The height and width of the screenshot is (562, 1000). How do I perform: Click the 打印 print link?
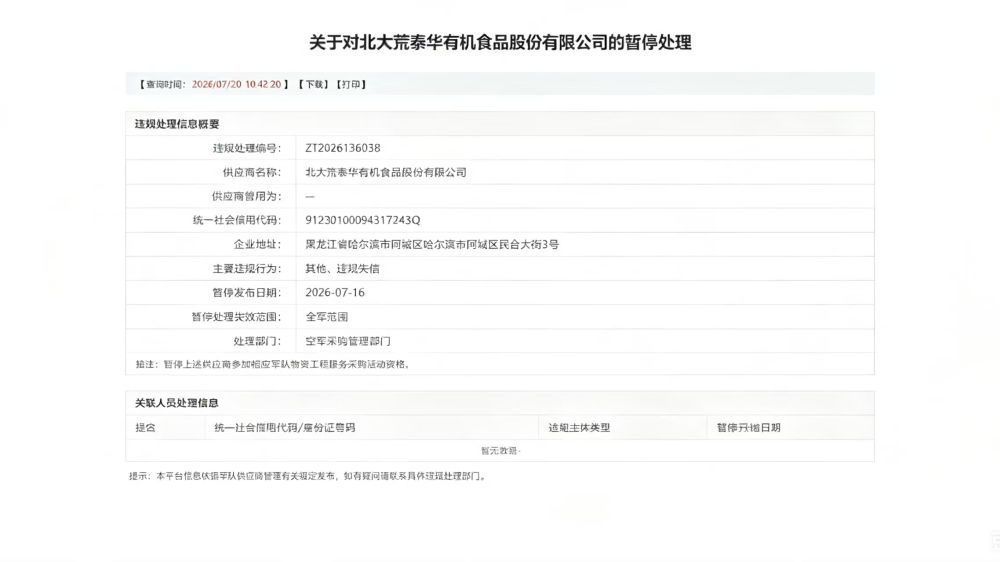(x=351, y=84)
